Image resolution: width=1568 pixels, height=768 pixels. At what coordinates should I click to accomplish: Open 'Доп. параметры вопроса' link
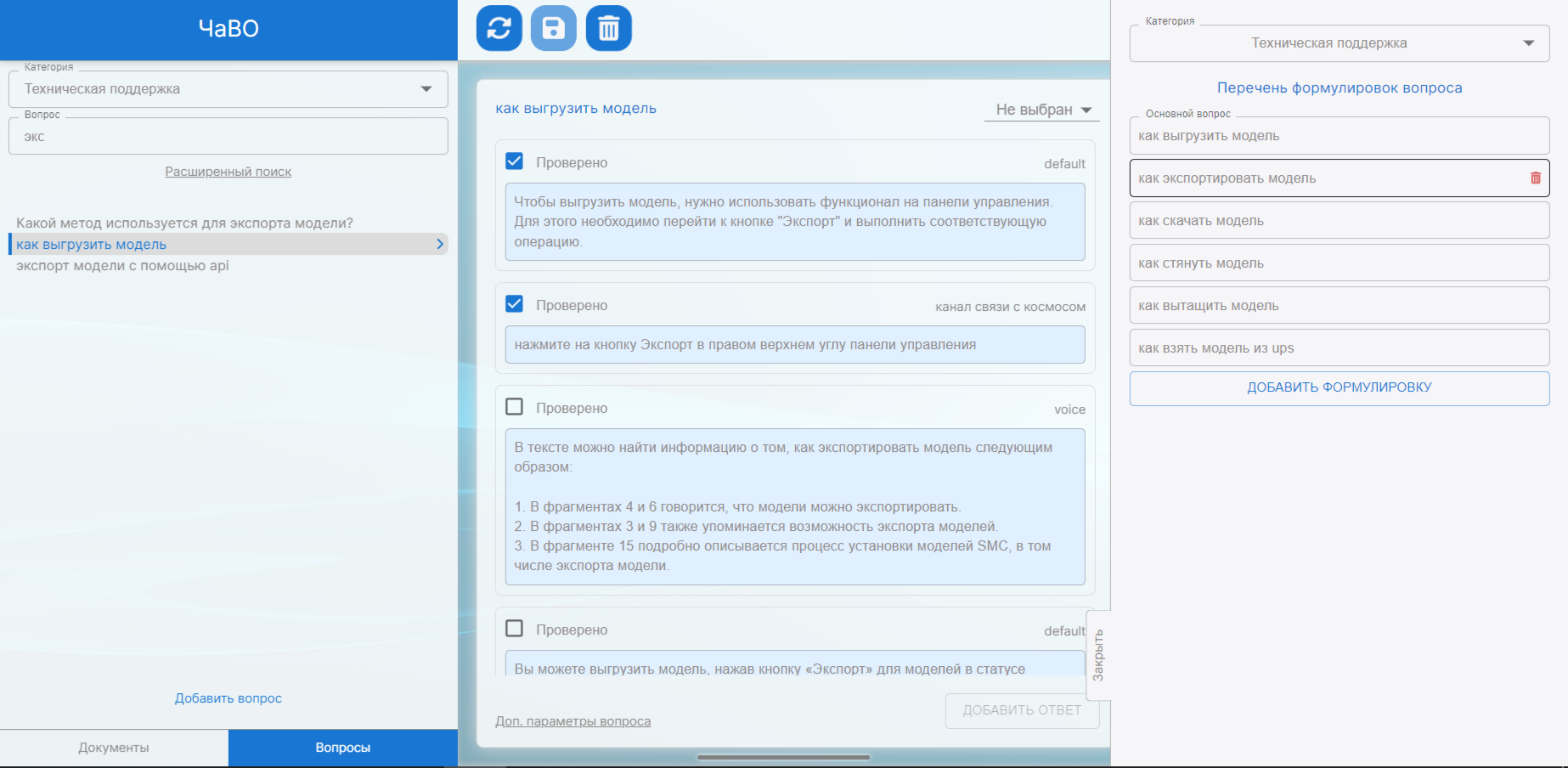pos(572,721)
